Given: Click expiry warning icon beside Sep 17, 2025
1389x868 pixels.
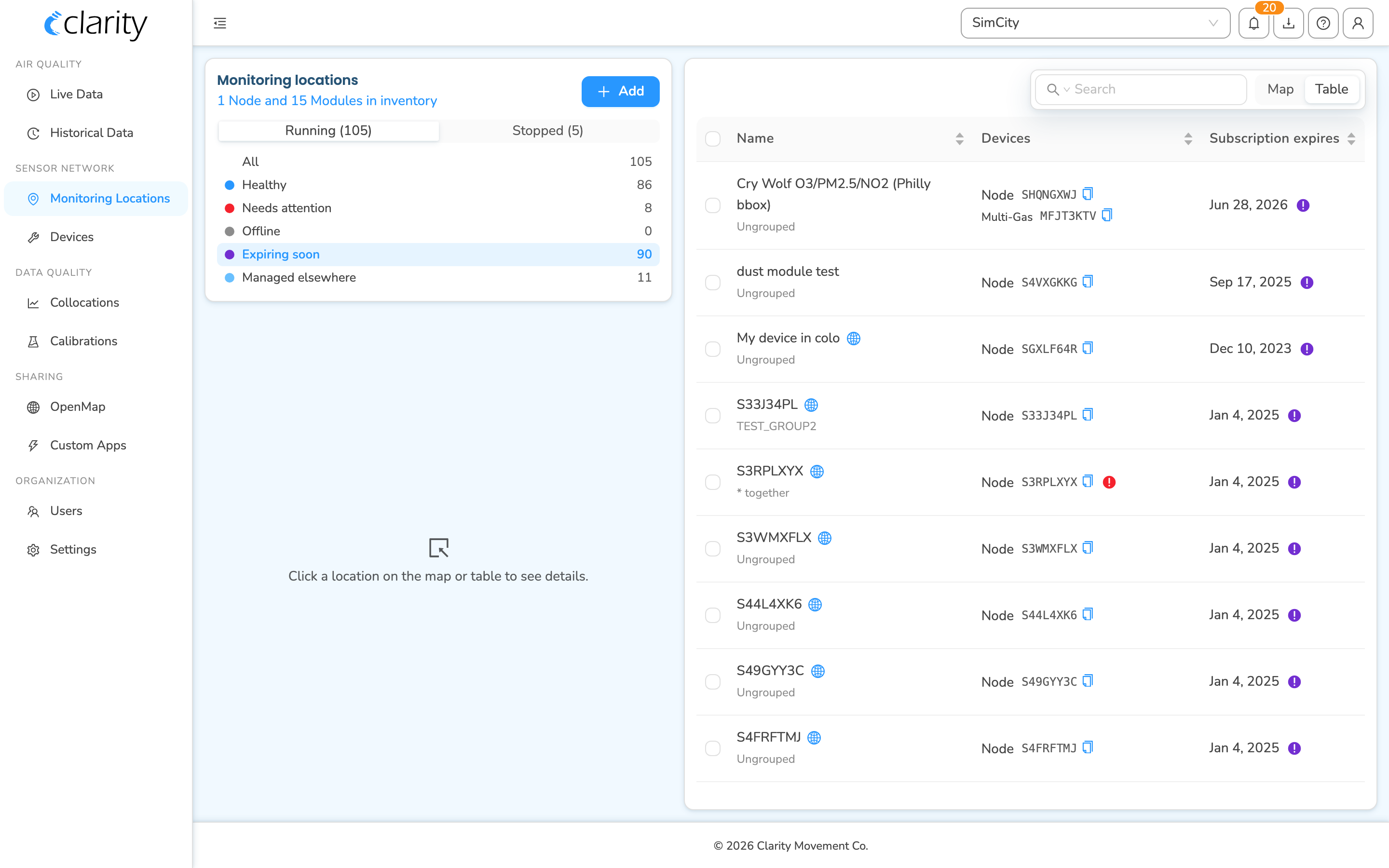Looking at the screenshot, I should (x=1307, y=283).
